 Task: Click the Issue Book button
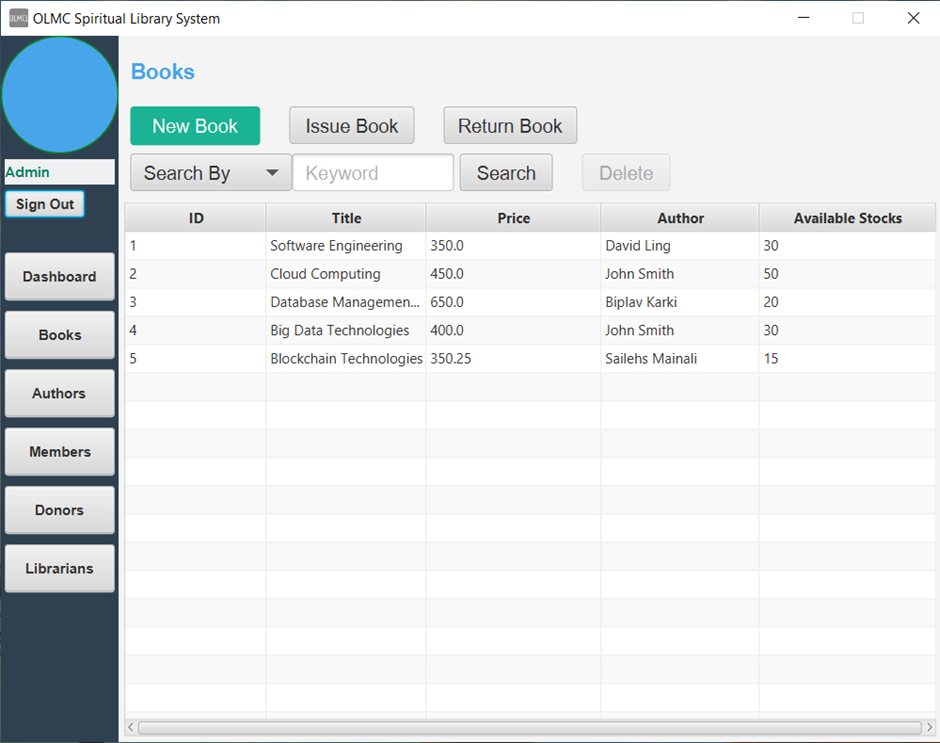coord(351,125)
